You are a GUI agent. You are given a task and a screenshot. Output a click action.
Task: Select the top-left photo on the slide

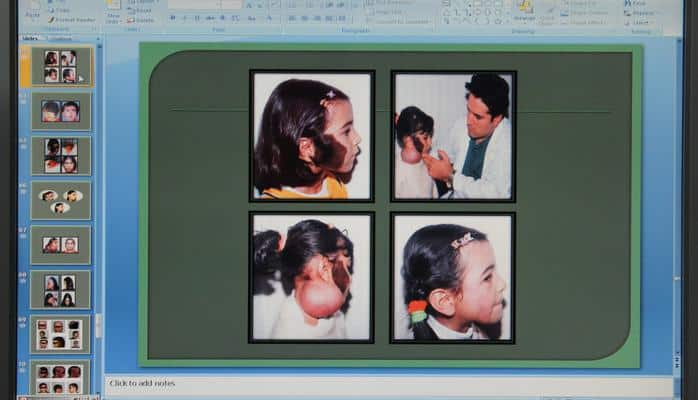[x=312, y=135]
